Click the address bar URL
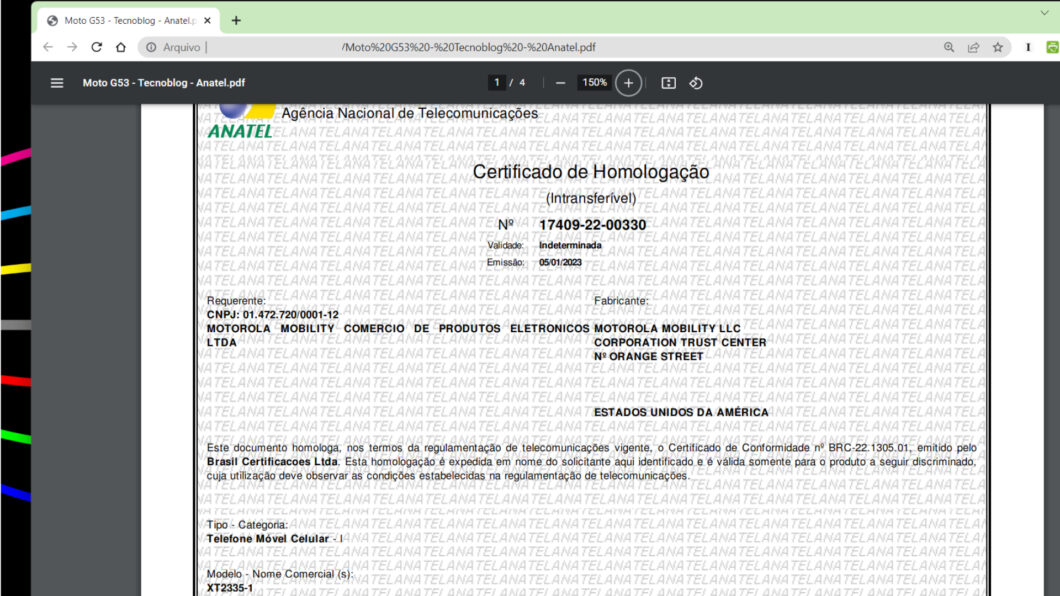This screenshot has height=596, width=1060. click(x=468, y=47)
